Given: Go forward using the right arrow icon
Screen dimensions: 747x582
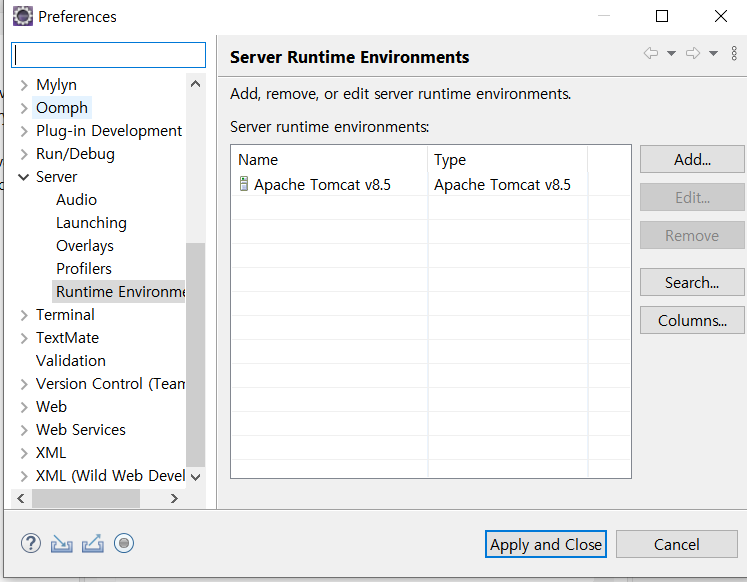Looking at the screenshot, I should pos(693,53).
